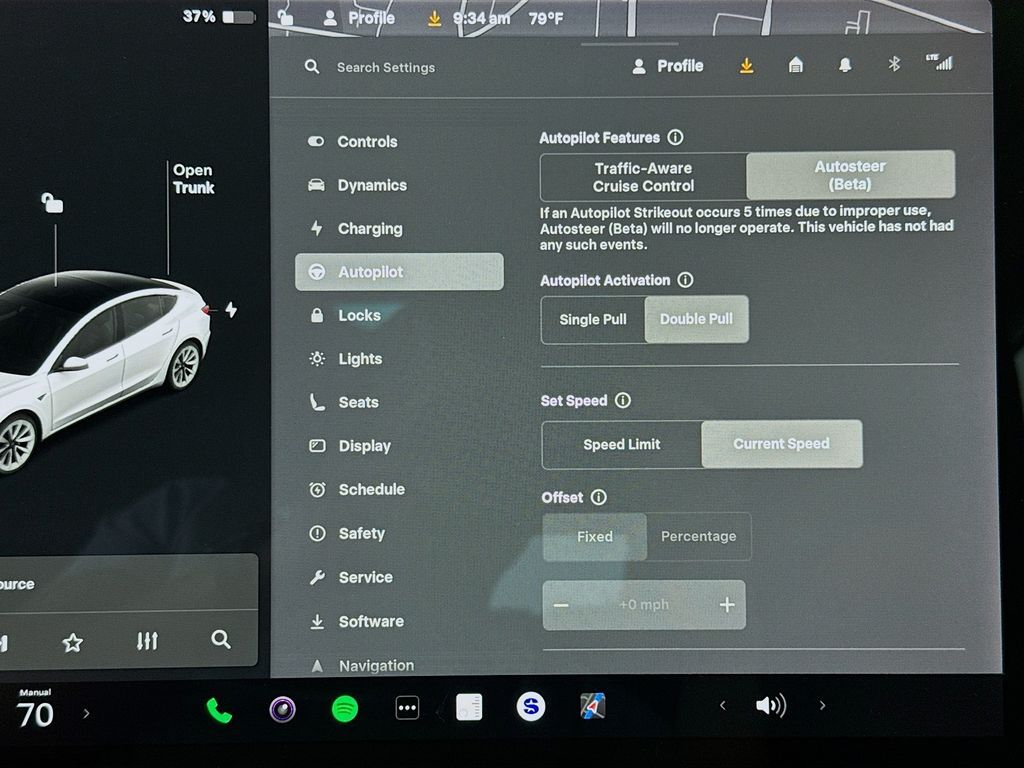The height and width of the screenshot is (768, 1024).
Task: Set speed to Current Speed
Action: coord(782,443)
